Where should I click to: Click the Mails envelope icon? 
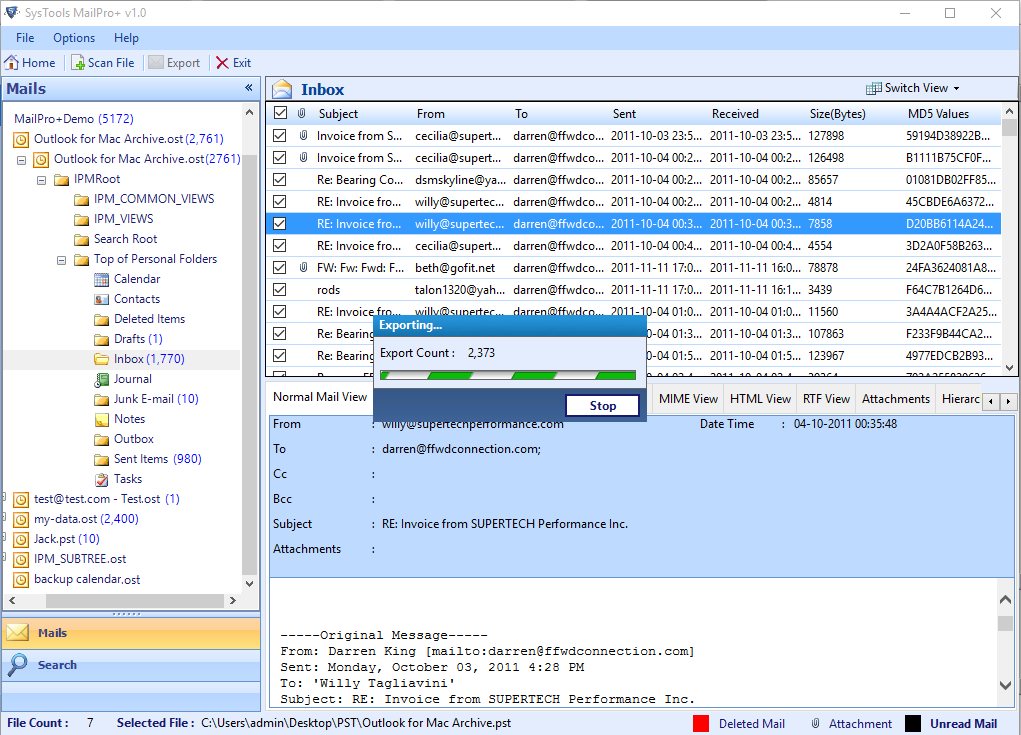click(18, 633)
